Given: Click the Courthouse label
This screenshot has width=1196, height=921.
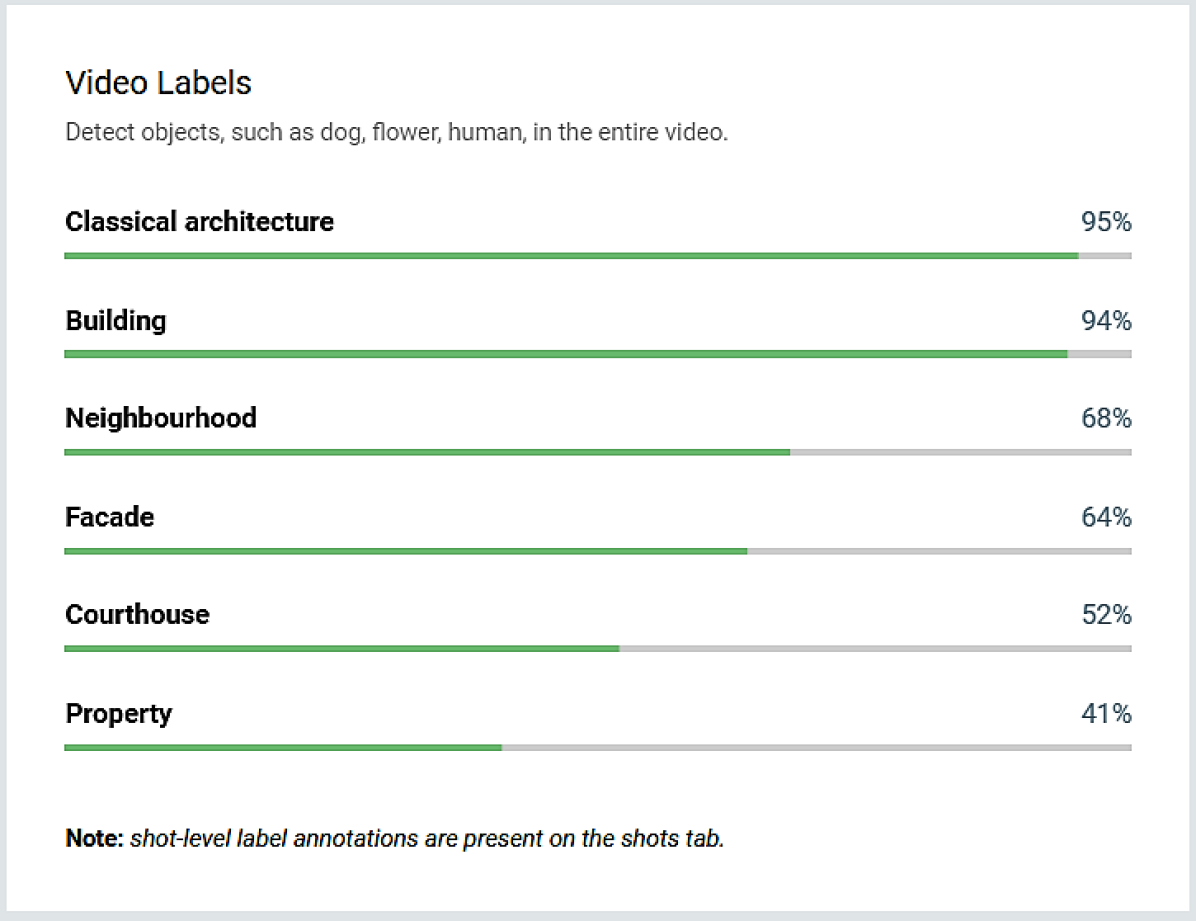Looking at the screenshot, I should pyautogui.click(x=138, y=614).
